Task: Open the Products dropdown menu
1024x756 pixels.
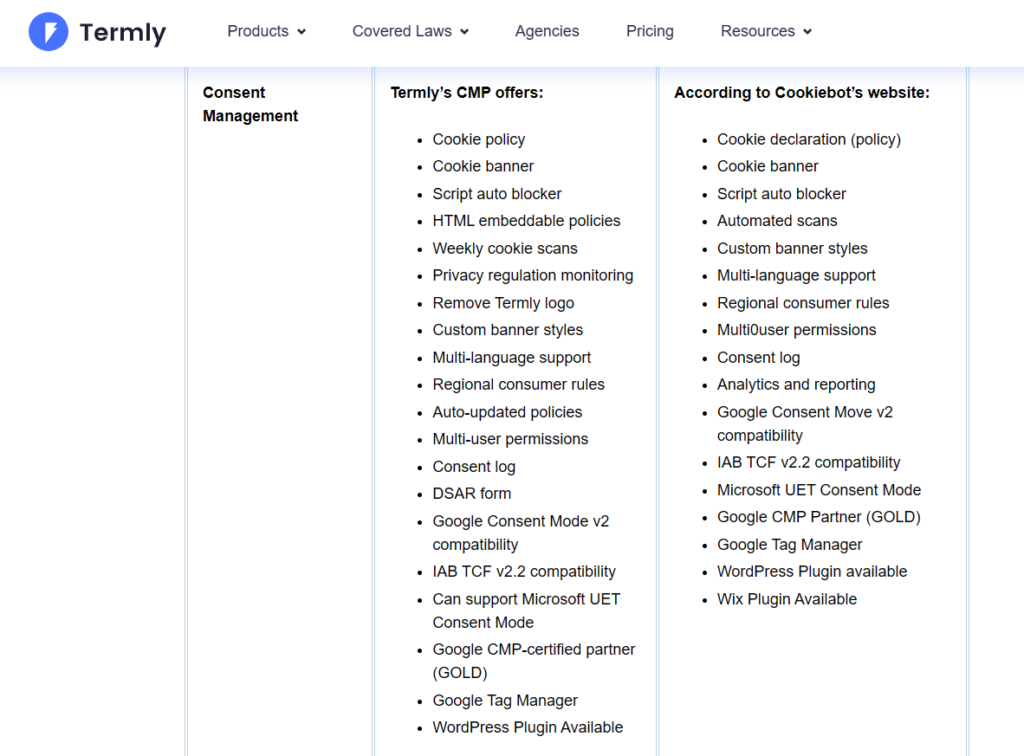Action: (x=266, y=31)
